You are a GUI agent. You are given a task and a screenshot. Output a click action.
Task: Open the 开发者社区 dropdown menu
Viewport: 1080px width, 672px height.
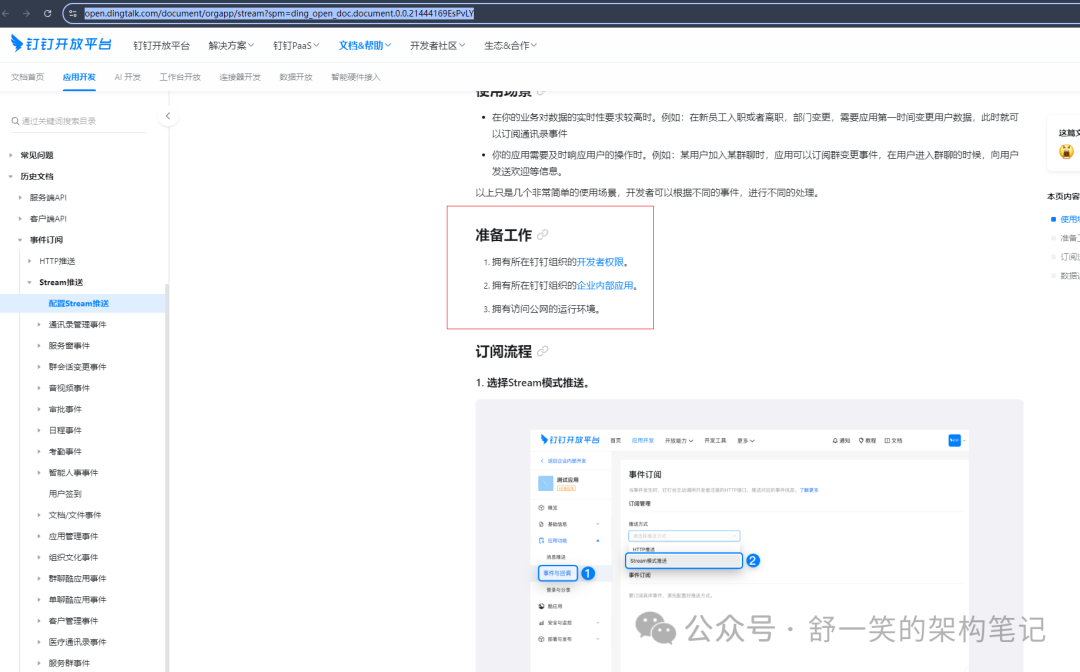coord(437,45)
